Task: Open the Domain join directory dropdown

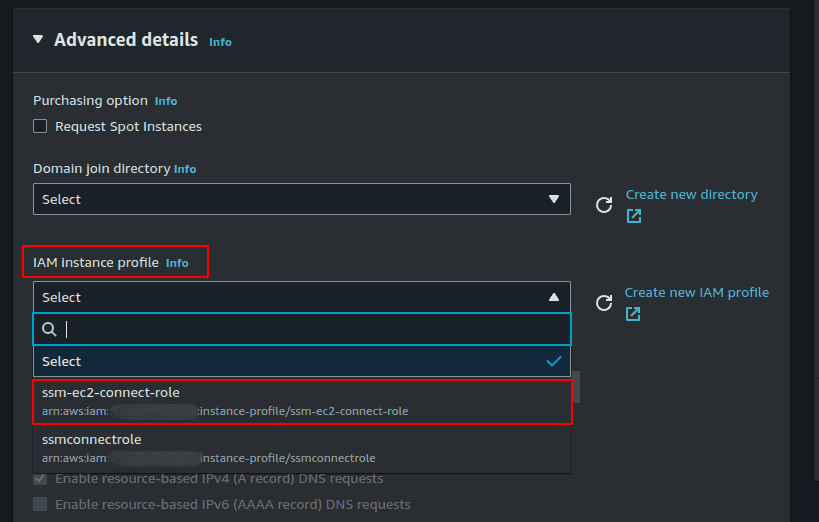Action: tap(301, 199)
